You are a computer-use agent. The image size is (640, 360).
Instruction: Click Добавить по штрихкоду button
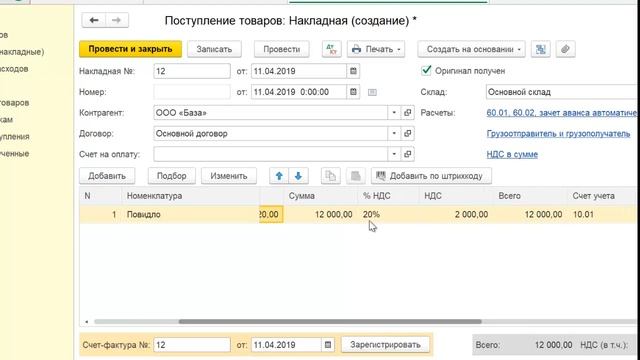[x=431, y=176]
